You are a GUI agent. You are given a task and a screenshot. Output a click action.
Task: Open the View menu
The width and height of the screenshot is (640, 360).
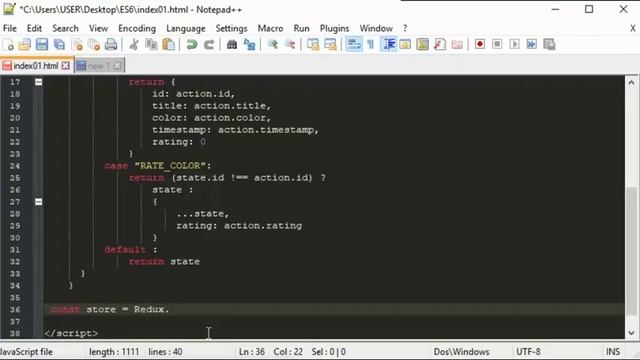[x=98, y=28]
